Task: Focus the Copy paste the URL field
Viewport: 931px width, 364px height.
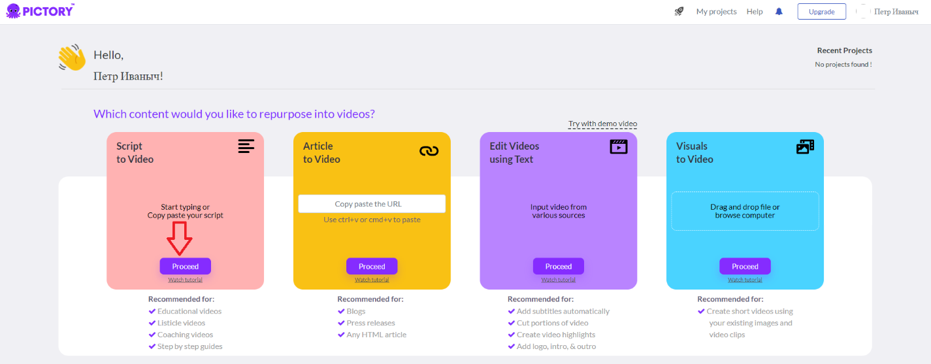Action: click(x=372, y=204)
